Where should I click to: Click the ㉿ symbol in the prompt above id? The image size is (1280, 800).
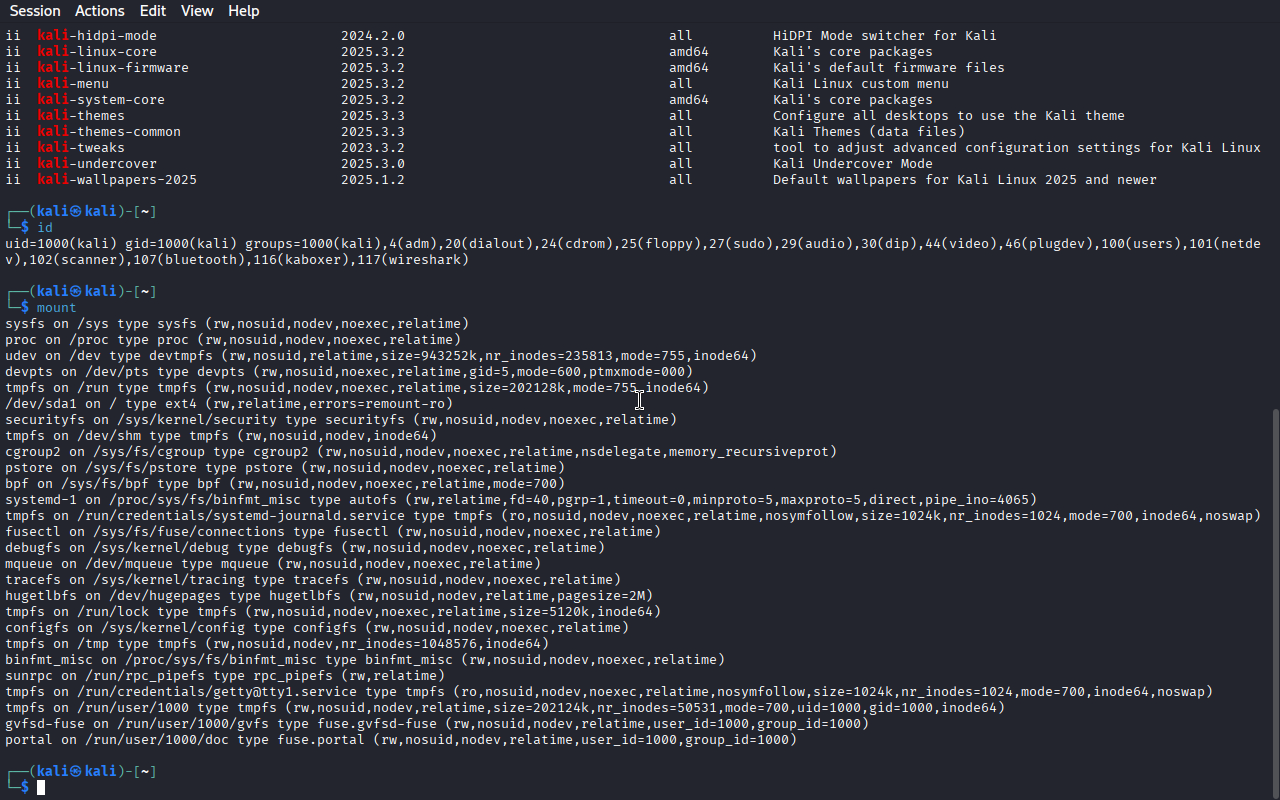pos(74,212)
